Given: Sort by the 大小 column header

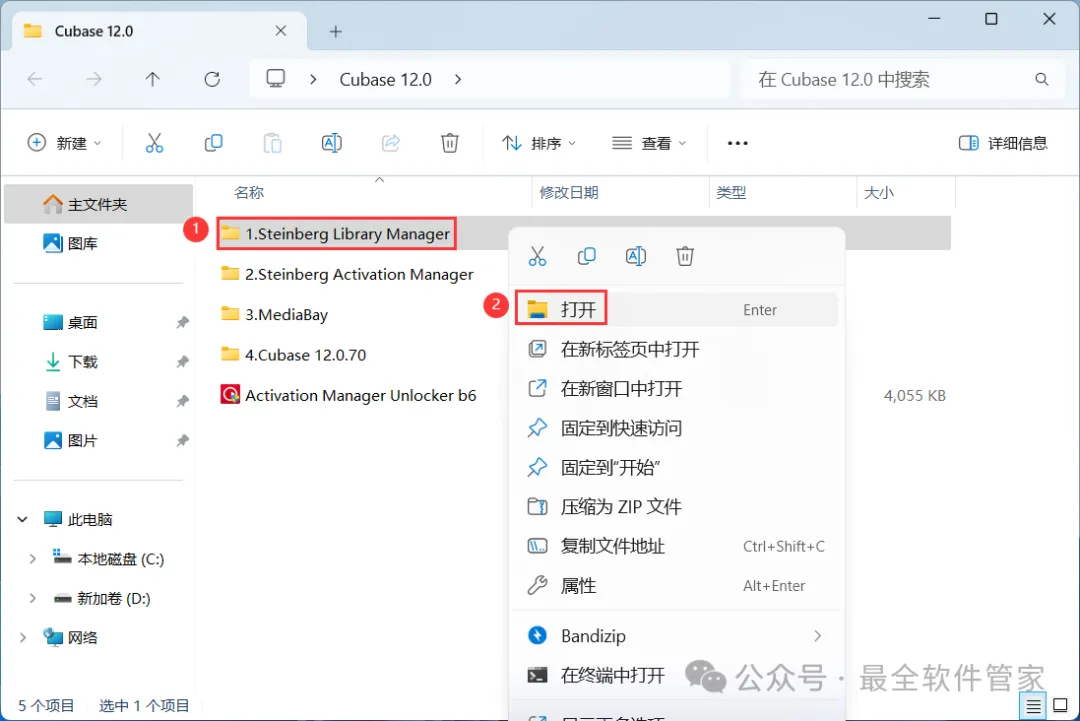Looking at the screenshot, I should point(879,193).
